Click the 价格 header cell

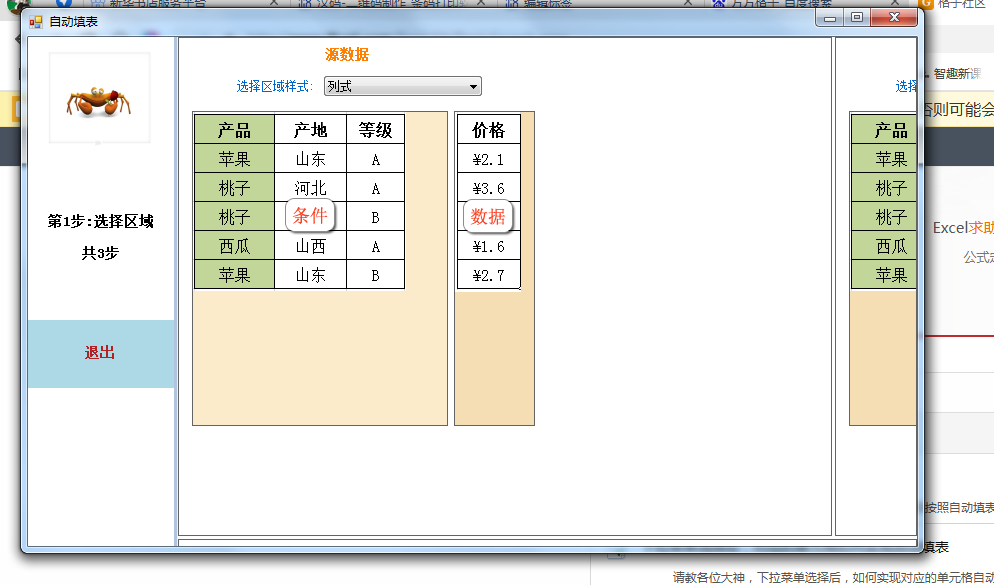click(x=489, y=130)
